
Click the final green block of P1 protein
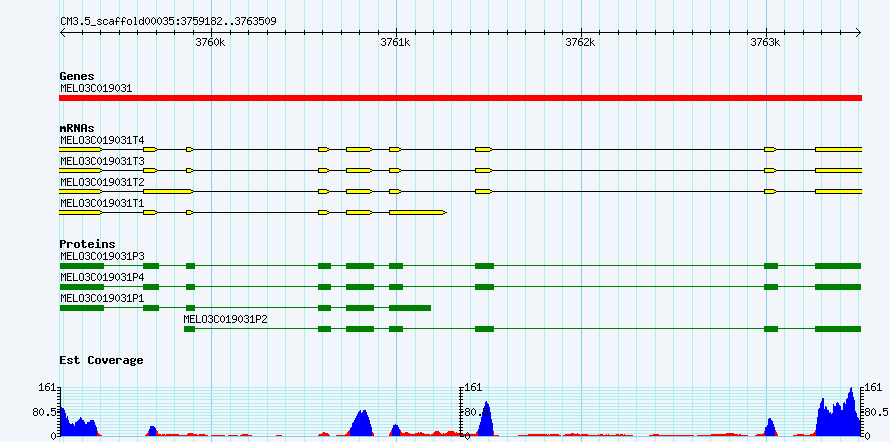tap(410, 308)
